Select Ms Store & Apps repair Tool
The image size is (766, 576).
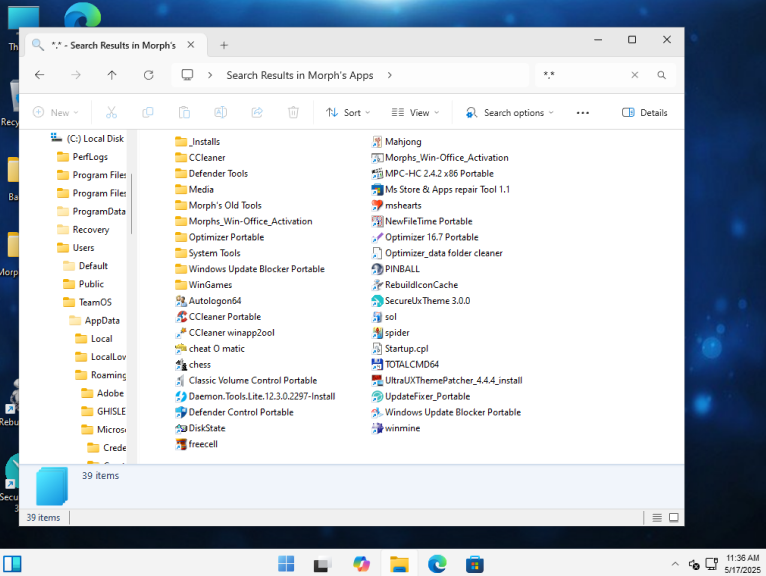(x=441, y=190)
